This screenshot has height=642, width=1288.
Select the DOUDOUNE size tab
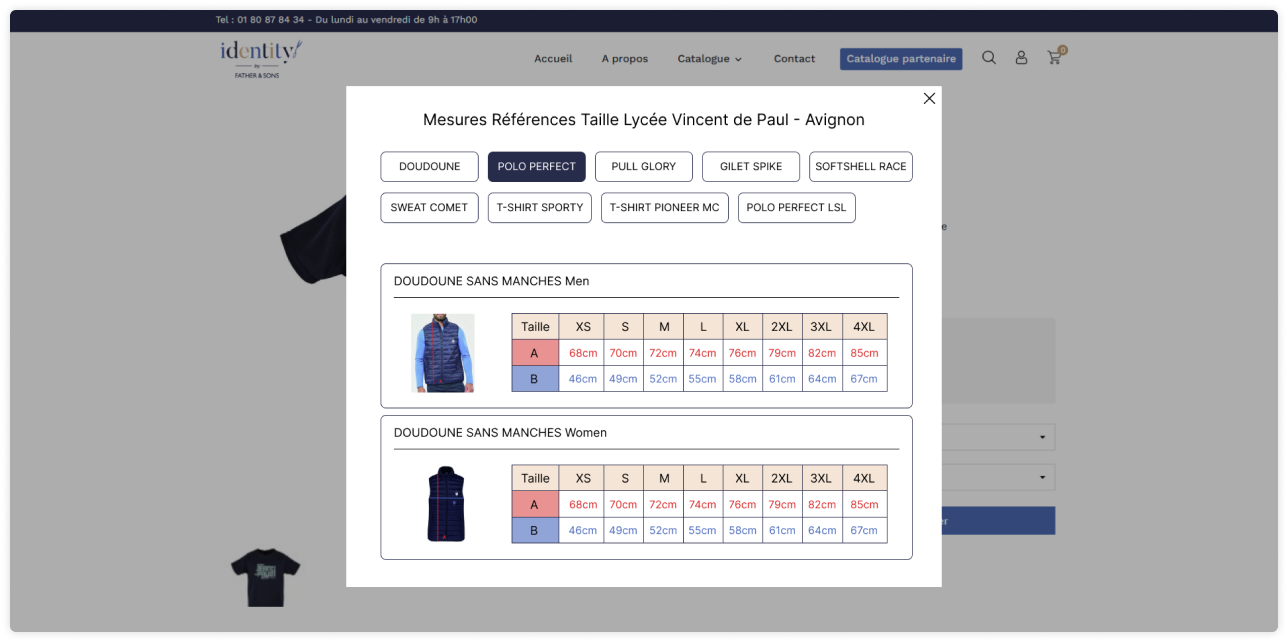(429, 167)
